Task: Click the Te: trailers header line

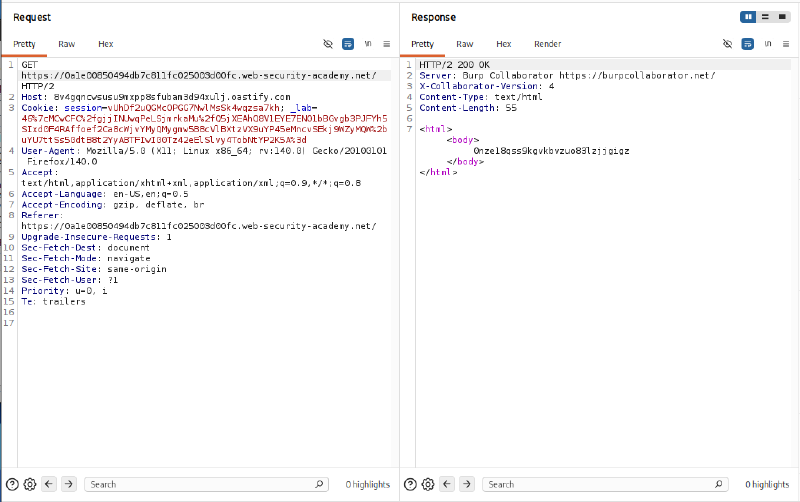Action: pos(53,302)
